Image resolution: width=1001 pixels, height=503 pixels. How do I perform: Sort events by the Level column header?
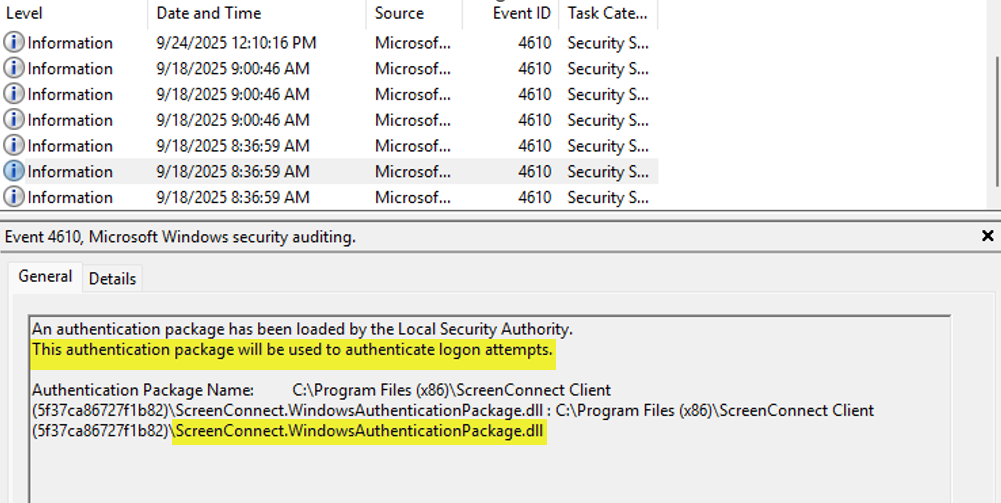[x=73, y=13]
